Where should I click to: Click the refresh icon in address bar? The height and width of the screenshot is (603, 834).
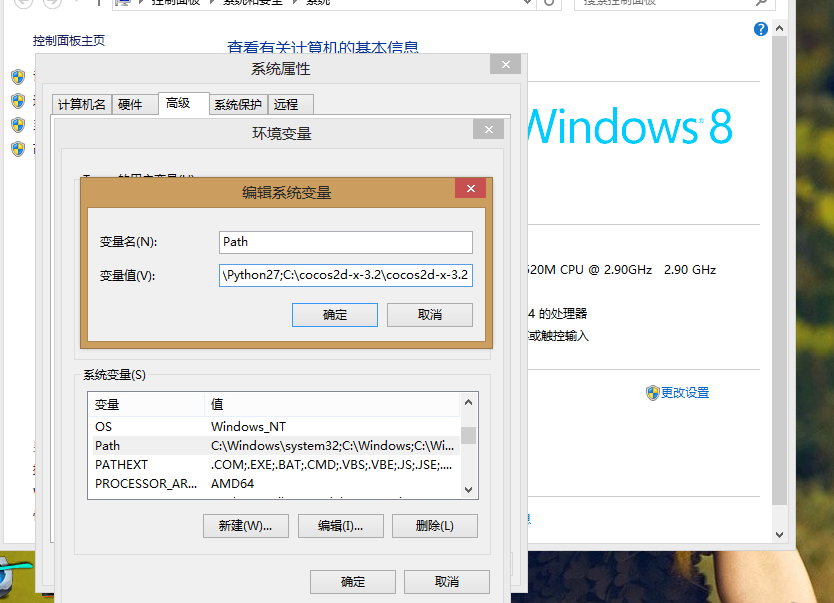click(549, 3)
